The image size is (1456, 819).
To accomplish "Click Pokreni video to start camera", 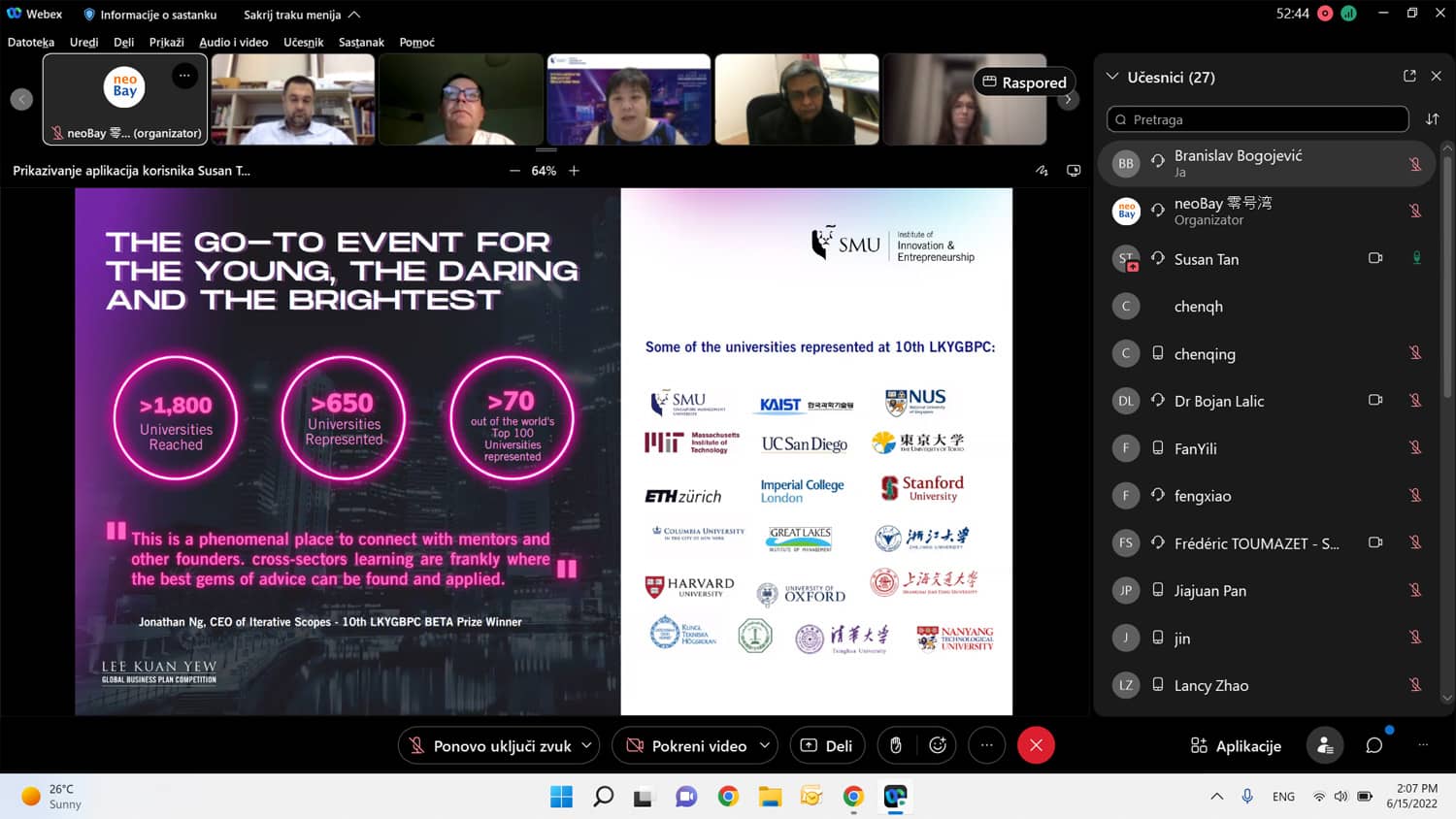I will coord(687,745).
